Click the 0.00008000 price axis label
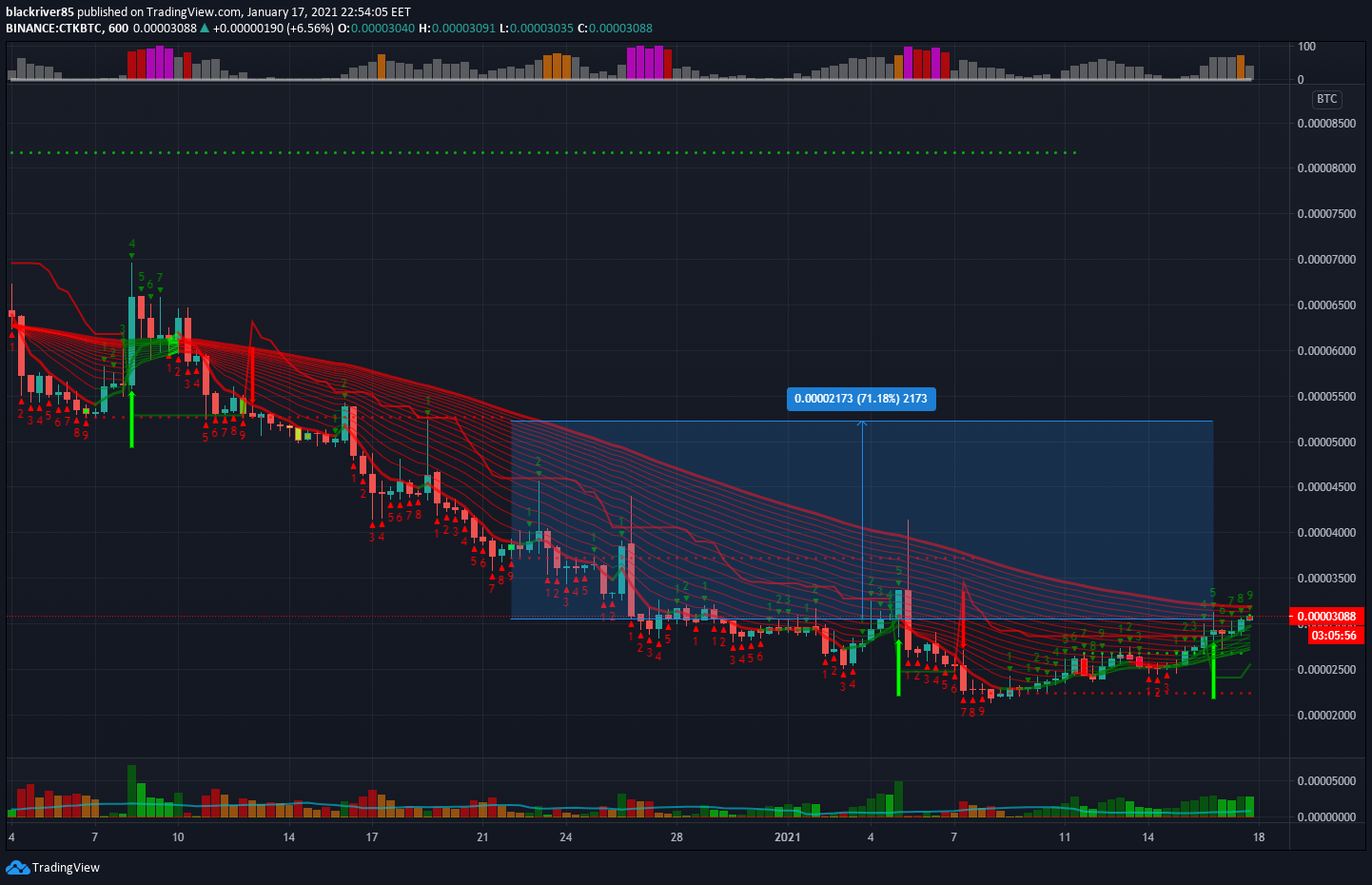 [1326, 169]
